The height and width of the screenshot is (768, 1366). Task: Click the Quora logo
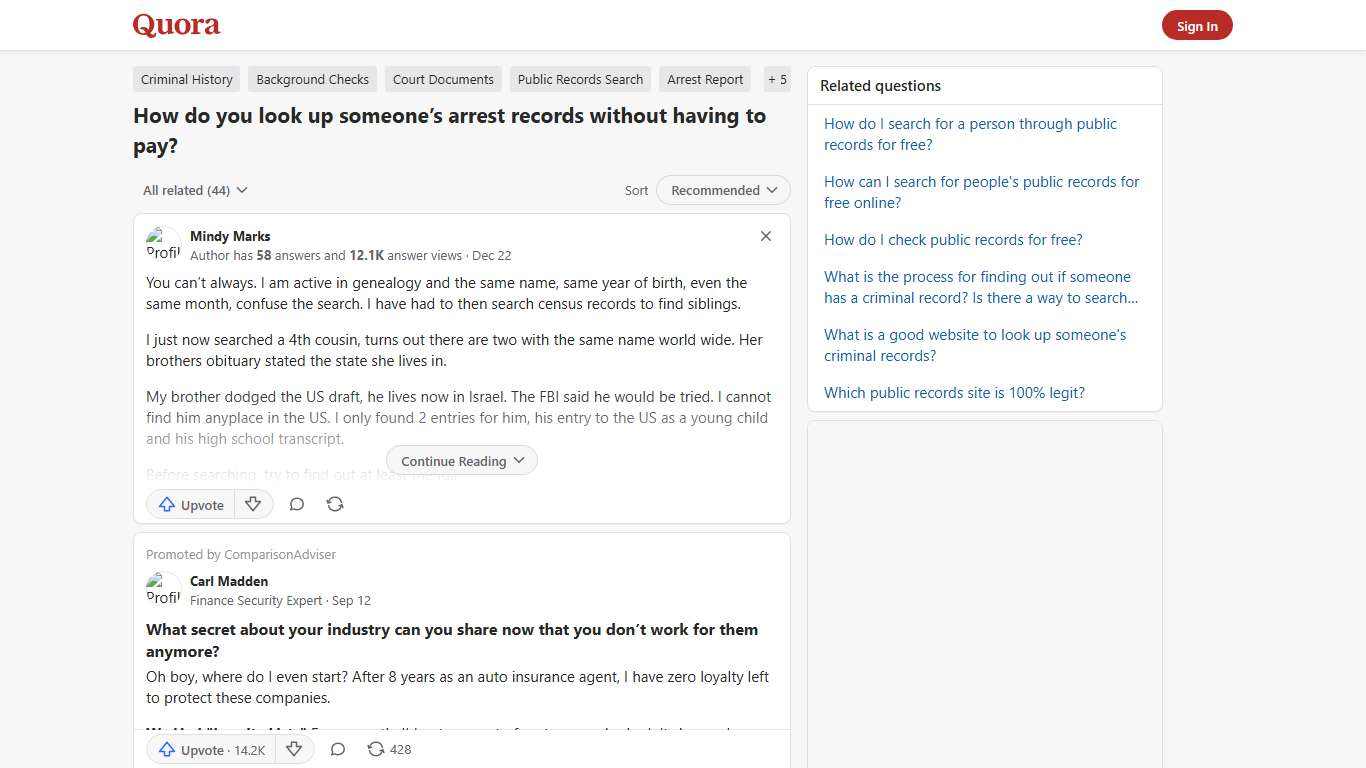(x=175, y=25)
